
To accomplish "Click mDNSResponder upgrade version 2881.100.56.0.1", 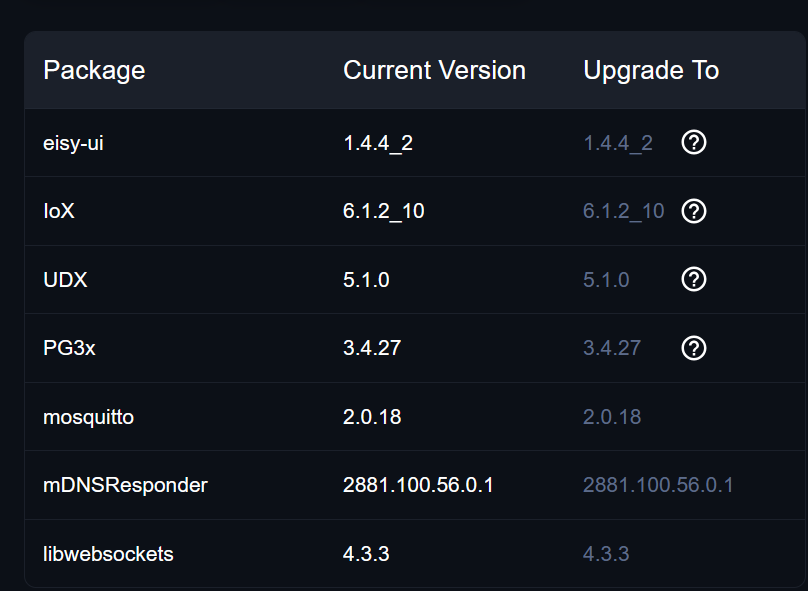I will tap(658, 485).
